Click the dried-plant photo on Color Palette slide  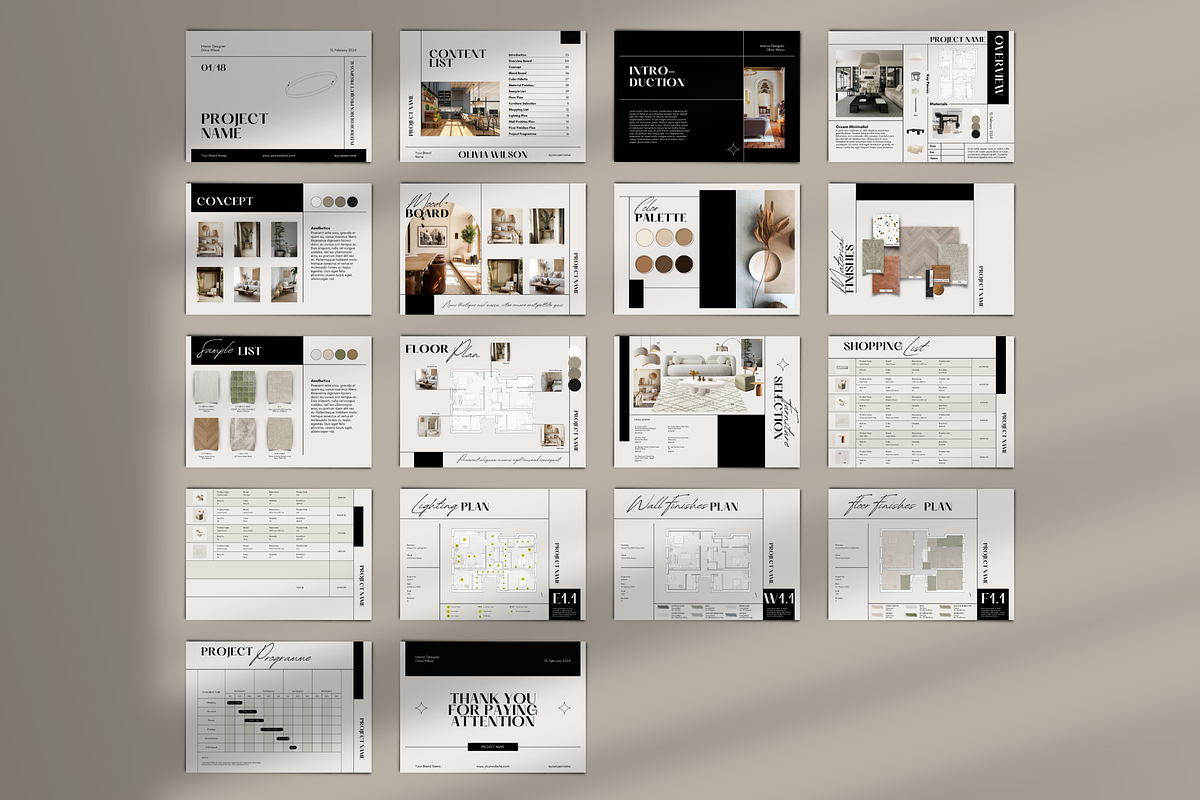tap(766, 248)
